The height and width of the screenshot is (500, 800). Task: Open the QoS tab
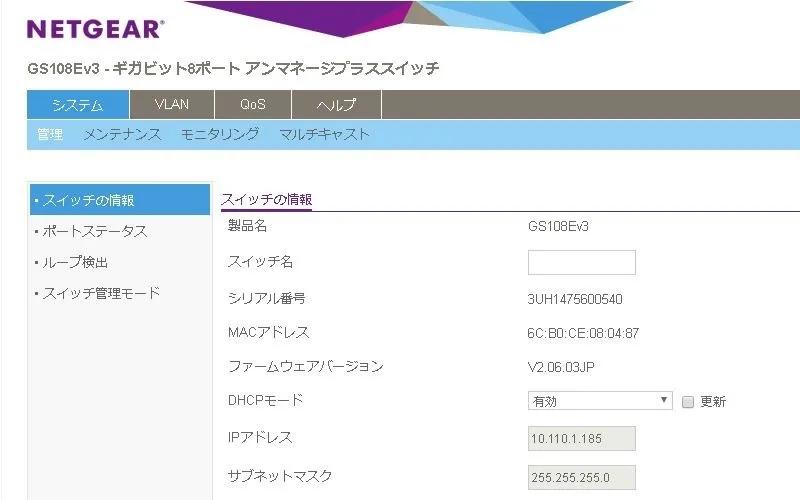pos(253,105)
